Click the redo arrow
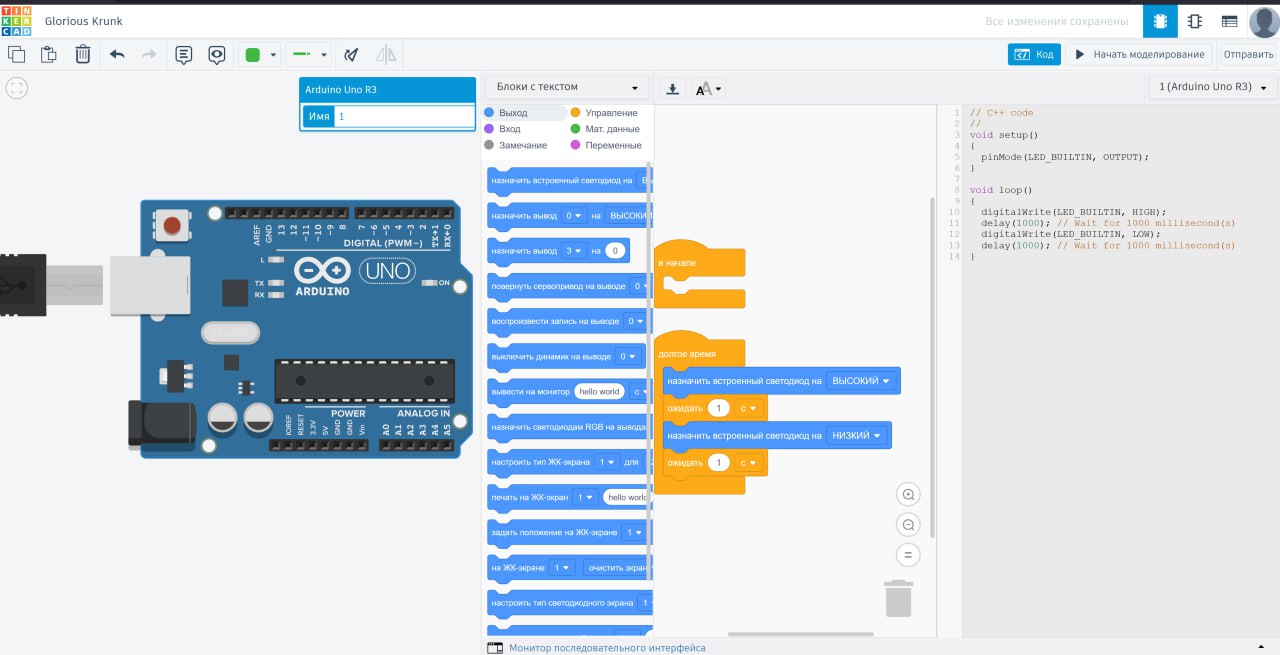Image resolution: width=1280 pixels, height=655 pixels. [x=149, y=55]
